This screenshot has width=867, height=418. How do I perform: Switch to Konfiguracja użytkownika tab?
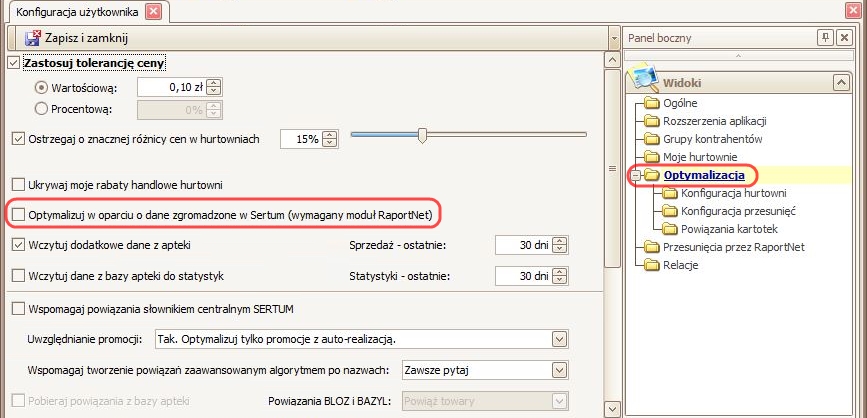click(x=72, y=12)
